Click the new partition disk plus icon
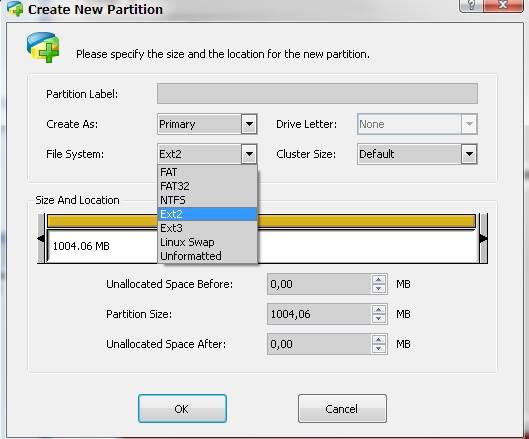 43,47
